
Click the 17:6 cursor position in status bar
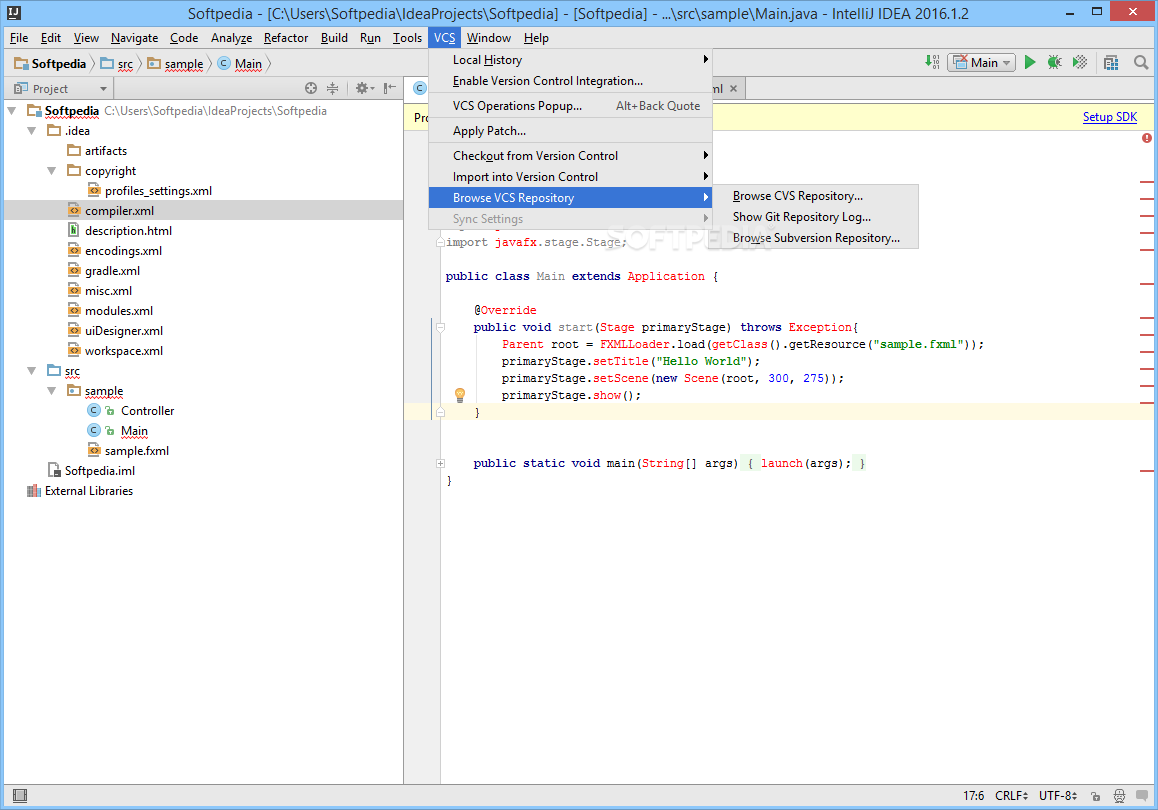coord(973,796)
